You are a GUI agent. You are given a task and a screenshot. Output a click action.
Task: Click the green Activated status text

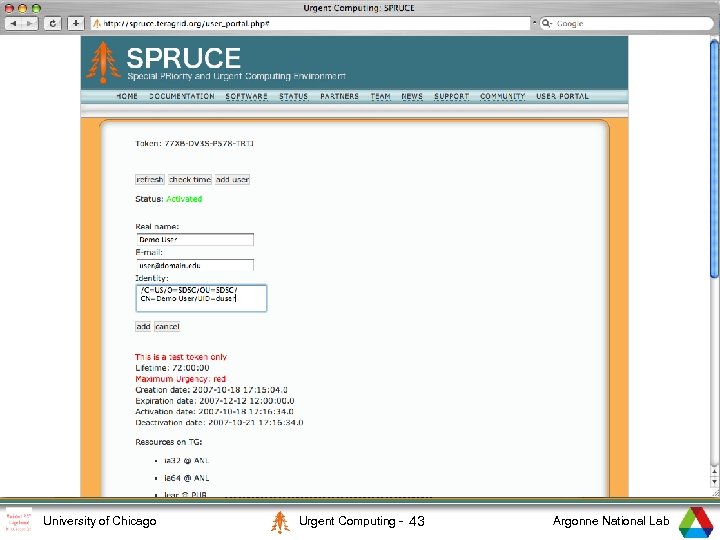click(184, 199)
